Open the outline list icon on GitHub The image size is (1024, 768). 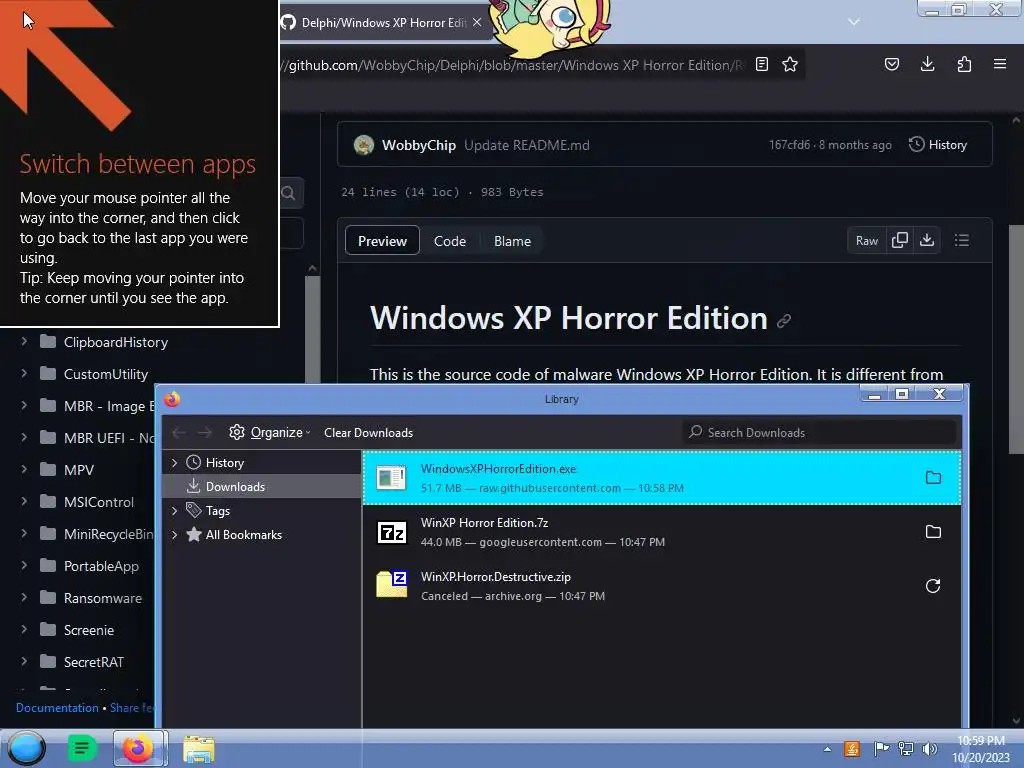pyautogui.click(x=961, y=240)
